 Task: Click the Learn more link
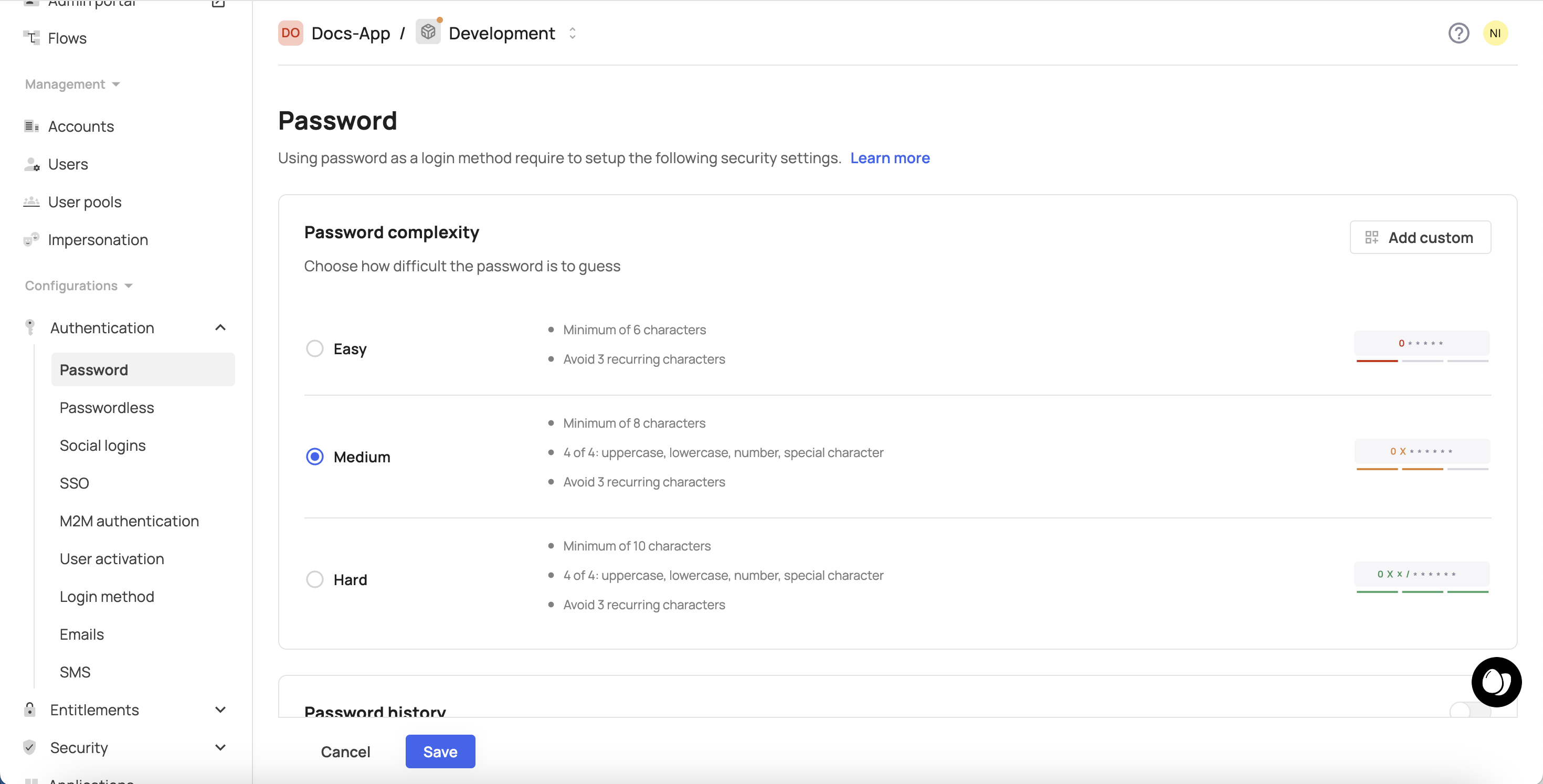click(x=890, y=157)
